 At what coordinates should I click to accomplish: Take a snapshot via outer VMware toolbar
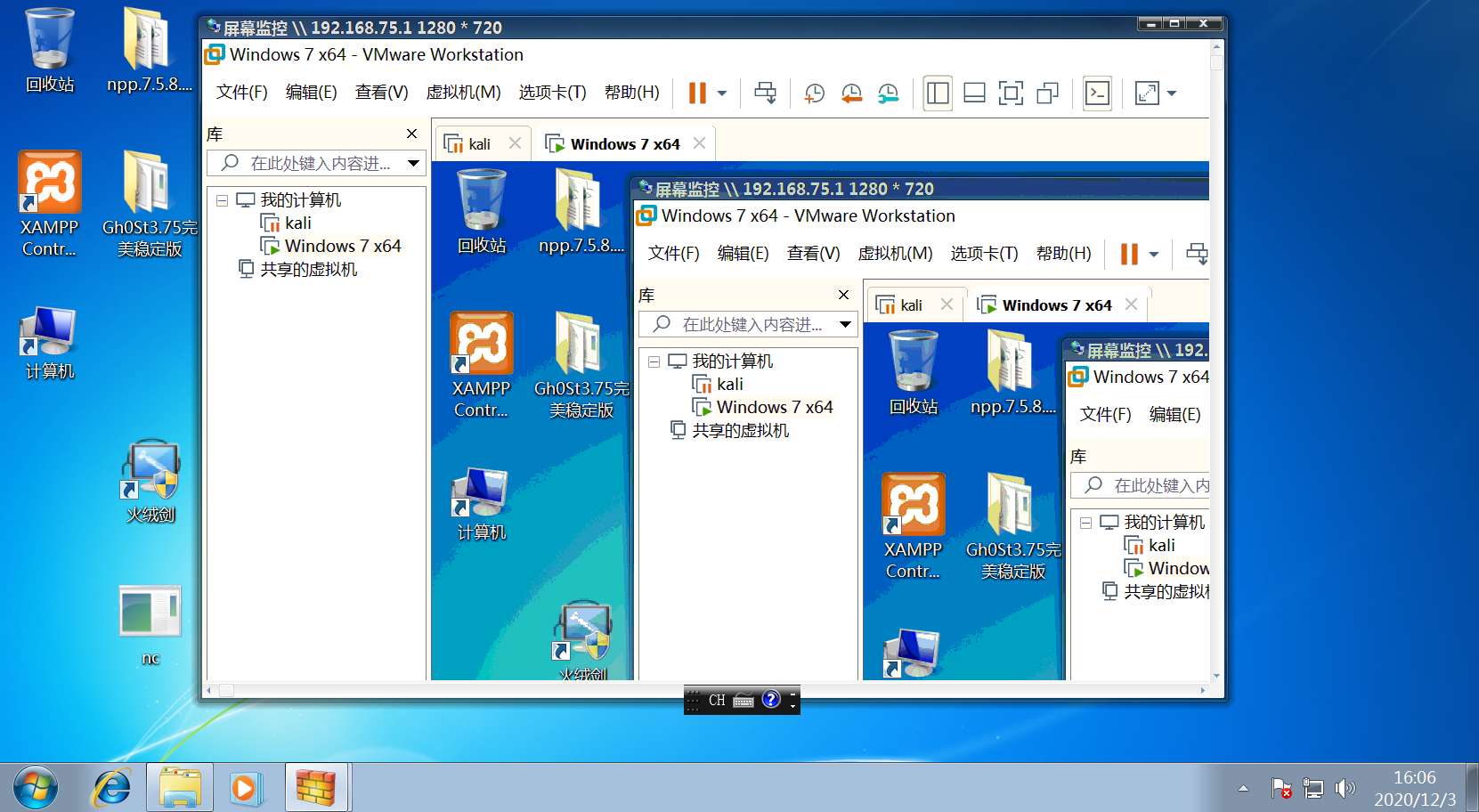[x=814, y=93]
